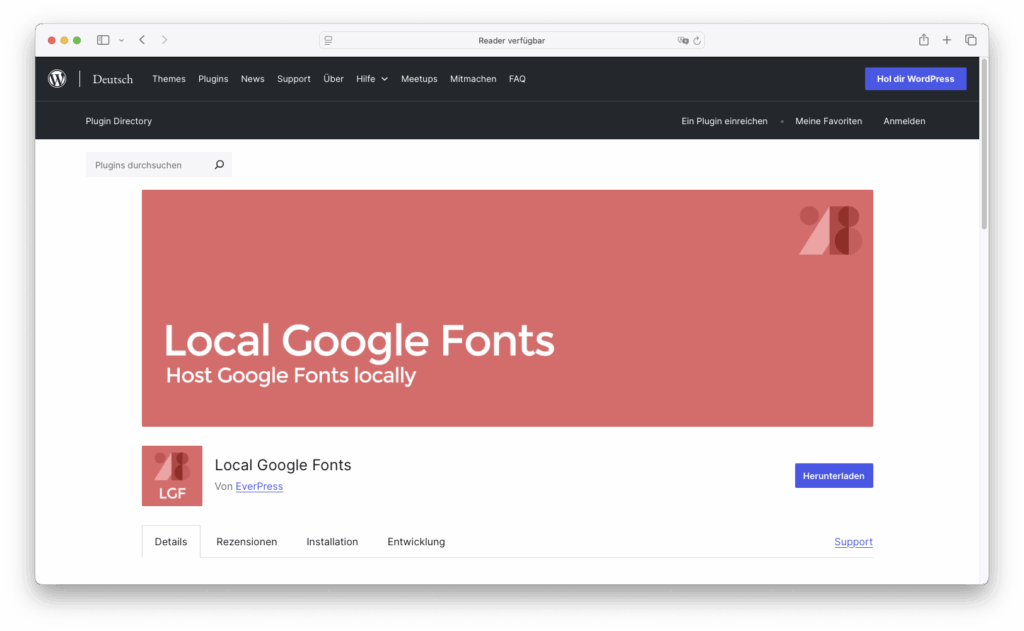Screen dimensions: 1024x631
Task: Open the Über menu item
Action: (333, 79)
